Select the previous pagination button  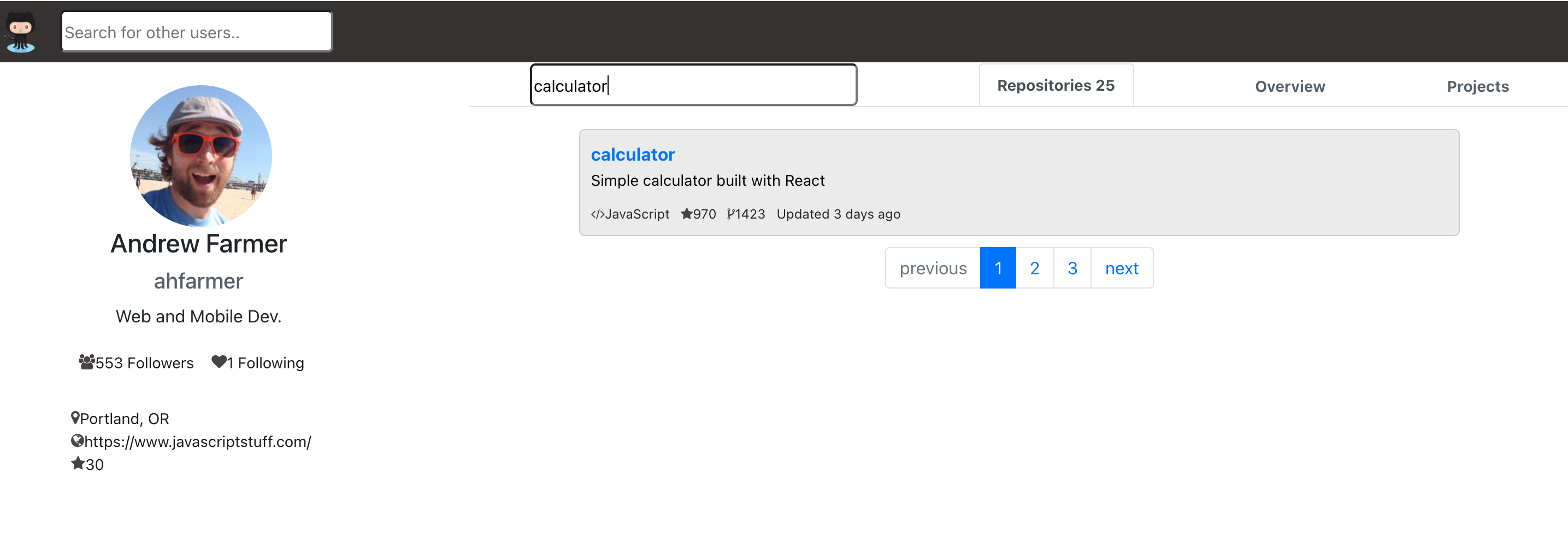tap(933, 268)
